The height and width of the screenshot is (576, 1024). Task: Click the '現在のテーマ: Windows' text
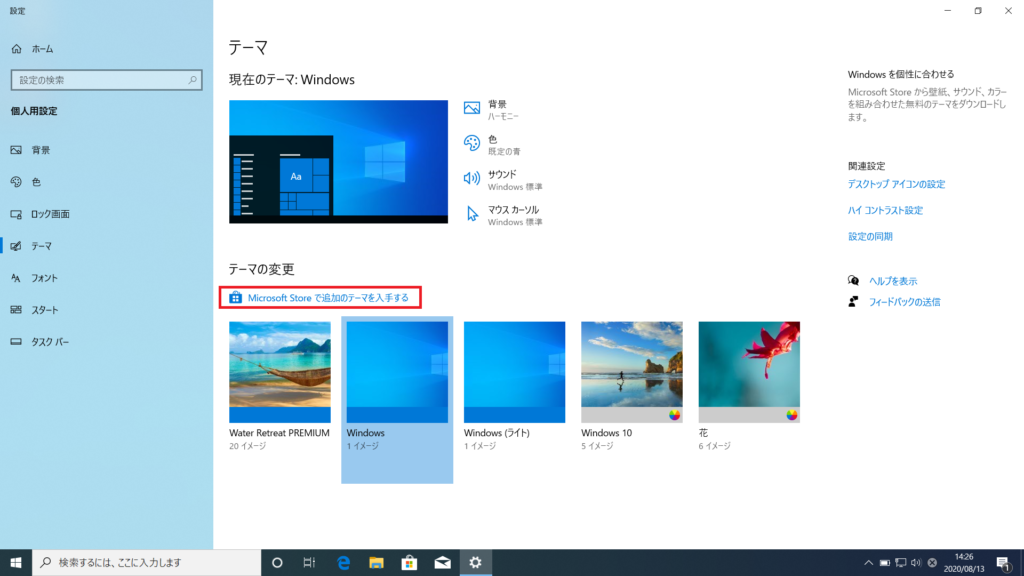[x=292, y=80]
